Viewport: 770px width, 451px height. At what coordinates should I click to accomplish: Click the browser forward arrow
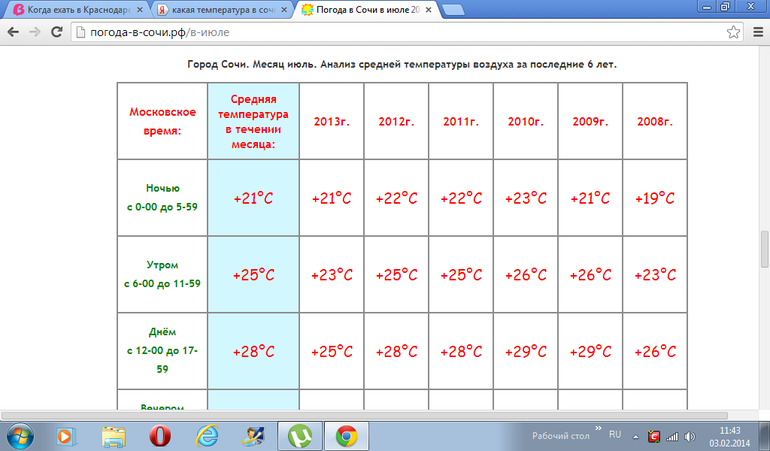pyautogui.click(x=36, y=31)
